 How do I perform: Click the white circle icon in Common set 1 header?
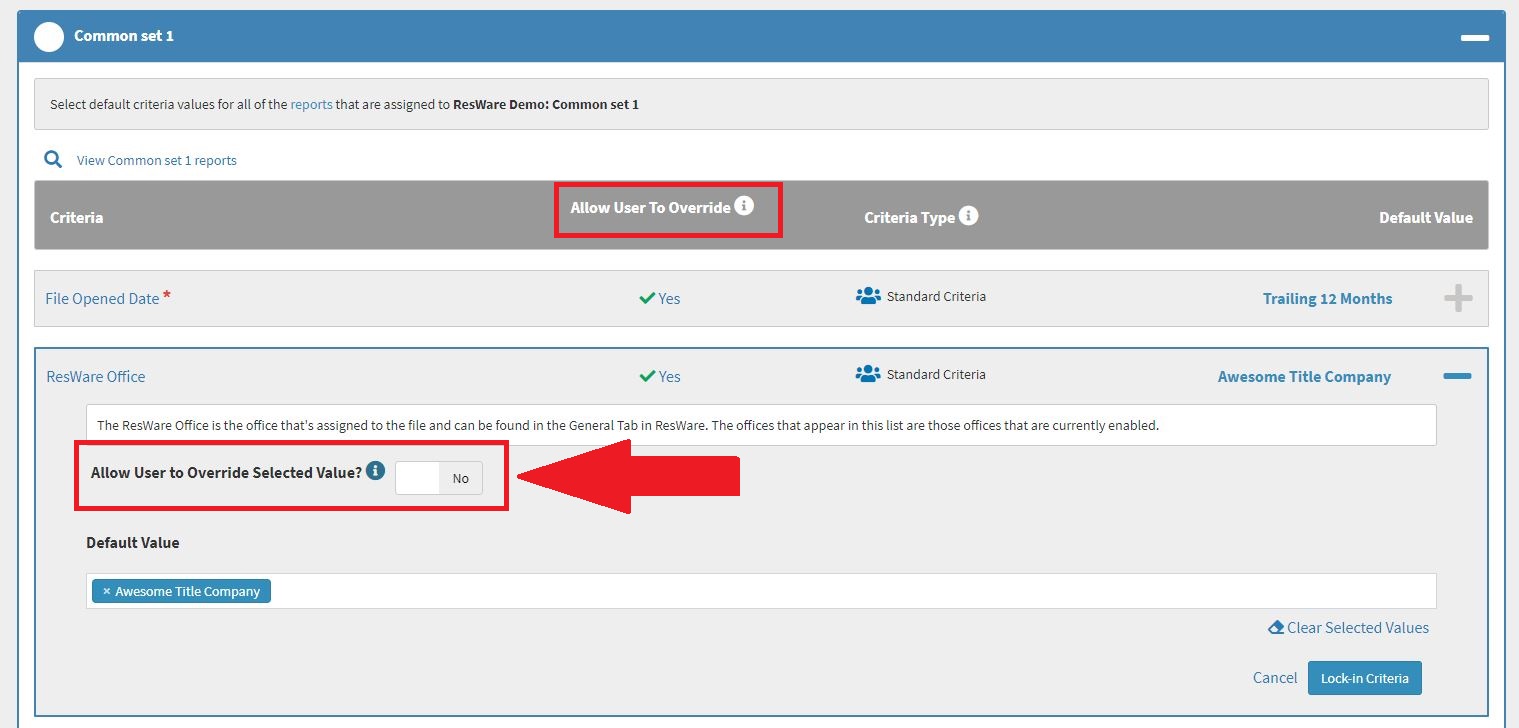click(x=49, y=36)
